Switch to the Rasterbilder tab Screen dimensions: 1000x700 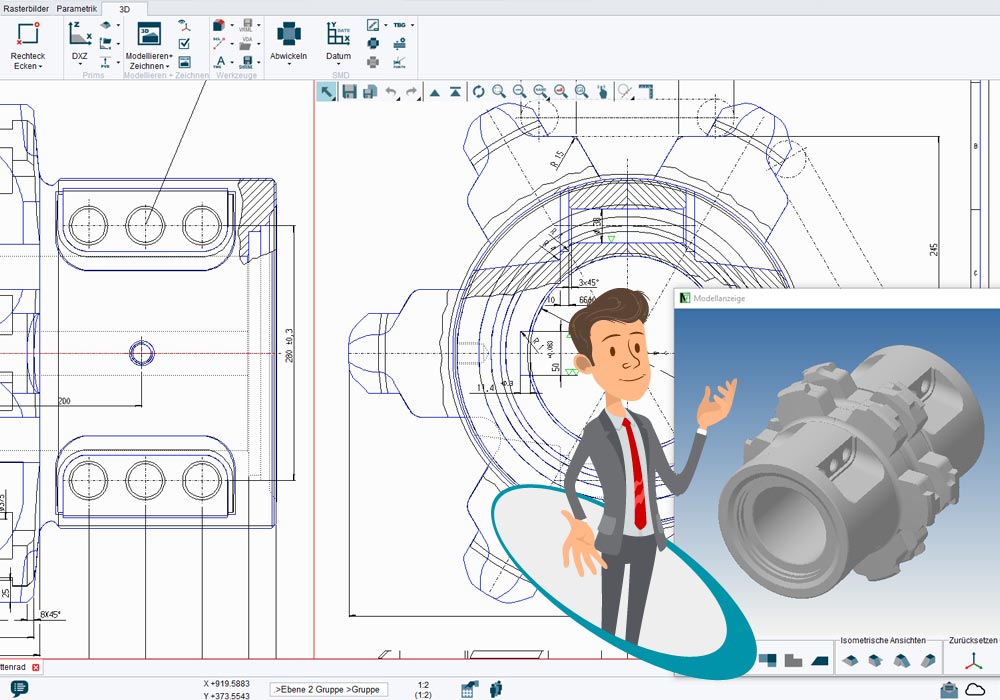click(26, 9)
